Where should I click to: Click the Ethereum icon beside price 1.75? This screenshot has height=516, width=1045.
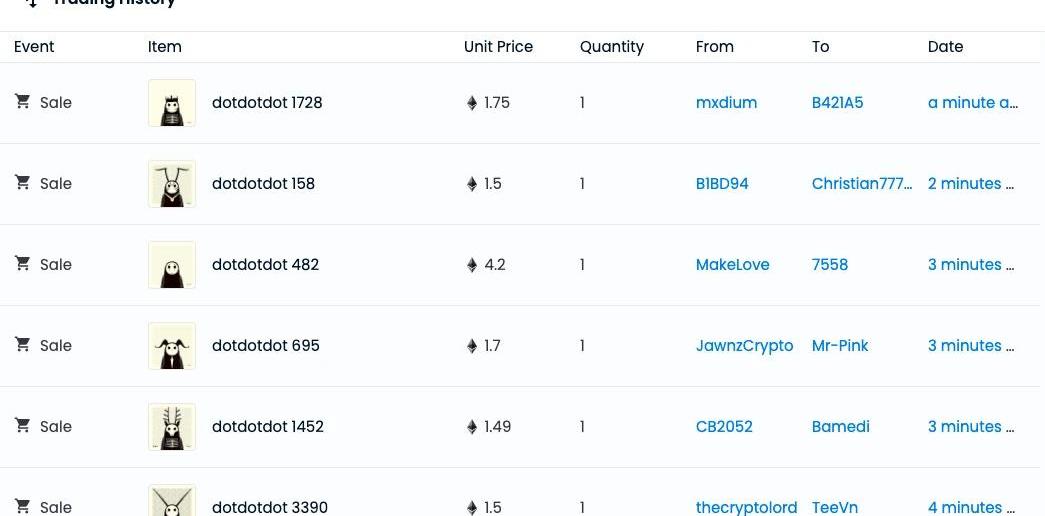pos(472,103)
